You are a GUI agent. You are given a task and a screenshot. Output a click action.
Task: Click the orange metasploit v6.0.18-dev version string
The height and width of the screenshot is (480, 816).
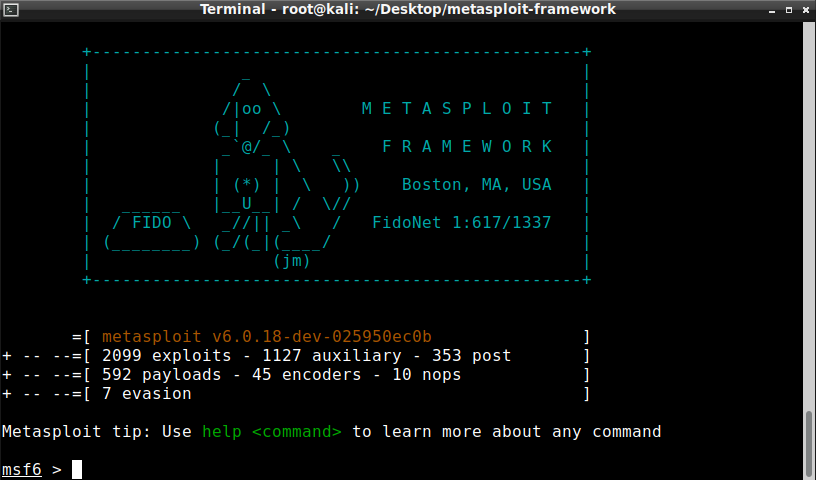tap(266, 337)
